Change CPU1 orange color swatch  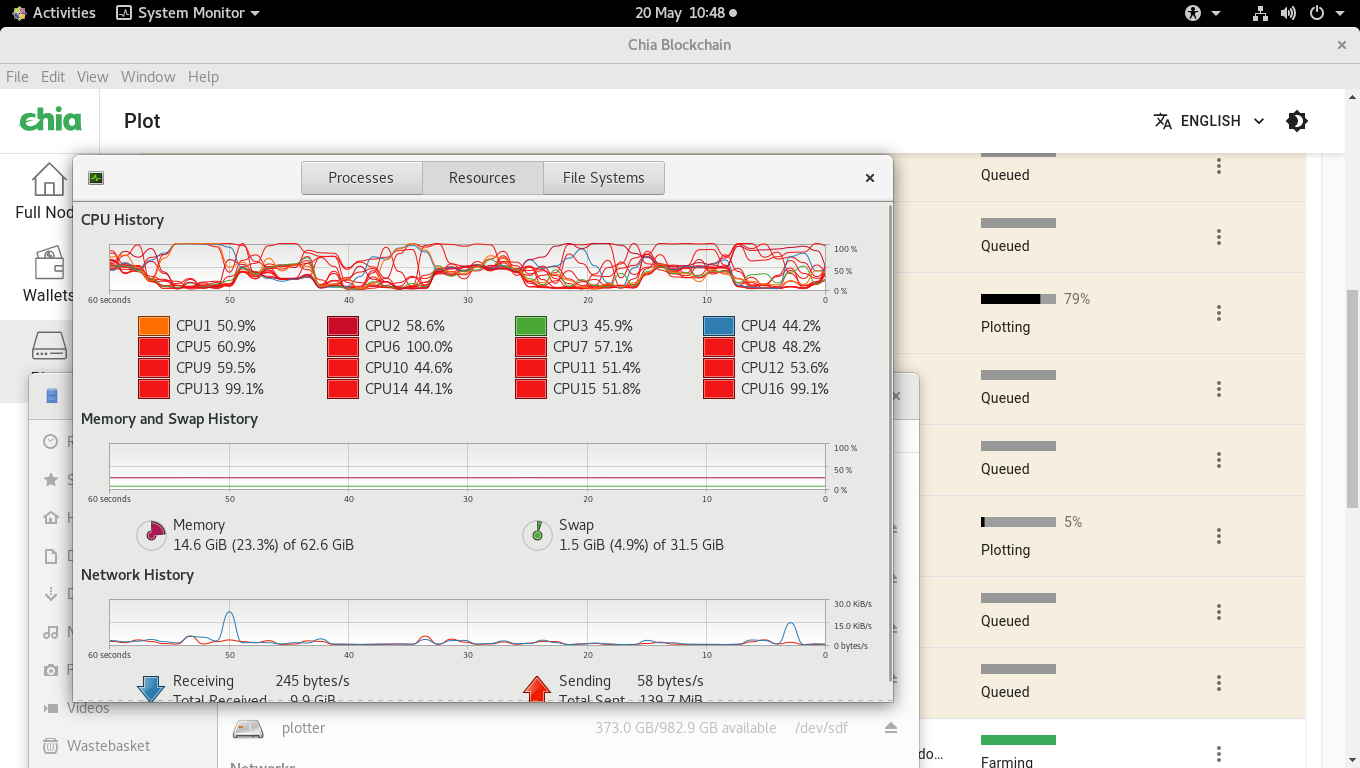154,326
